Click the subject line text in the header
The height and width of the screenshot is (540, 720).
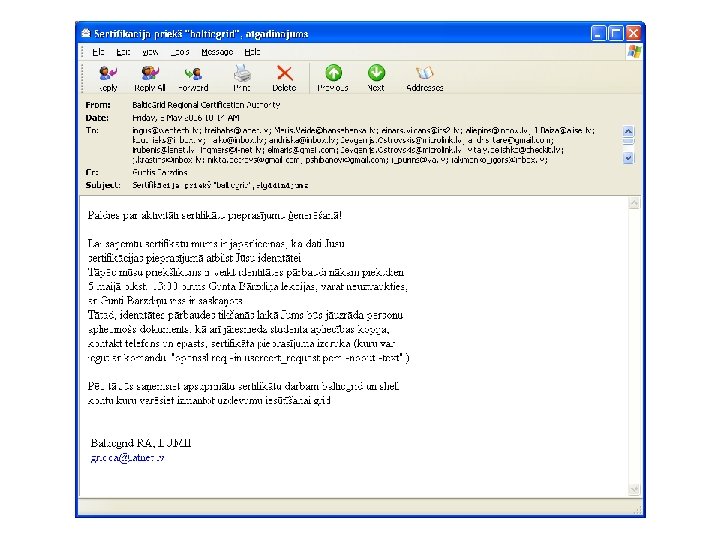tap(220, 185)
